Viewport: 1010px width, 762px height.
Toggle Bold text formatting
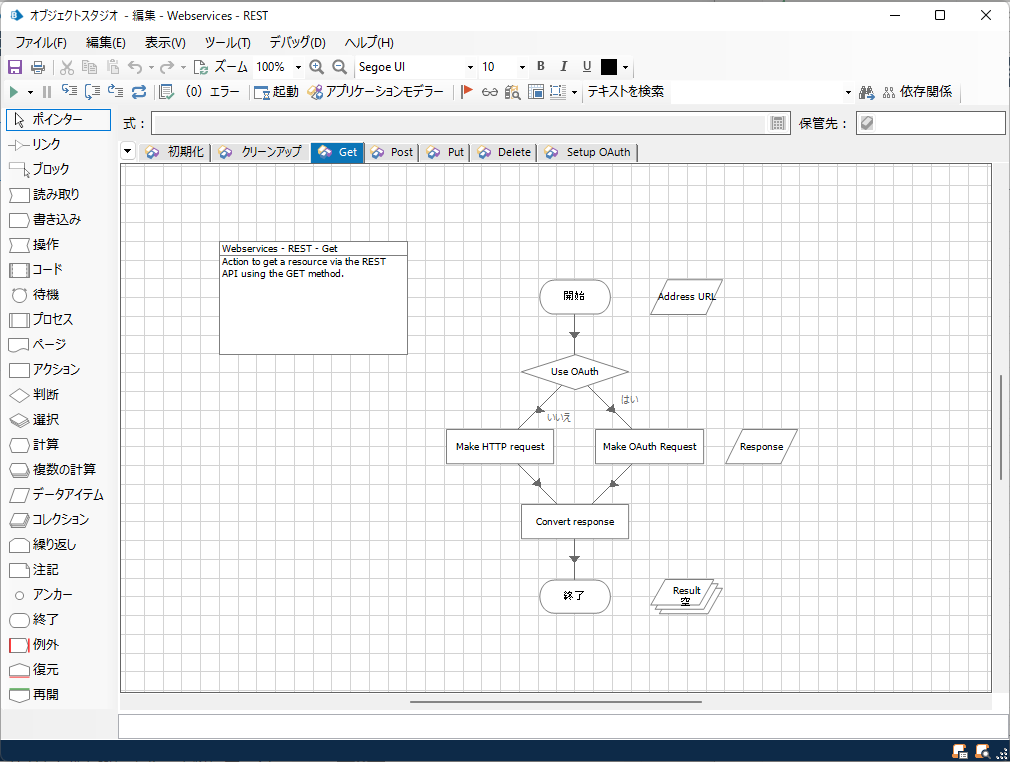click(x=540, y=66)
